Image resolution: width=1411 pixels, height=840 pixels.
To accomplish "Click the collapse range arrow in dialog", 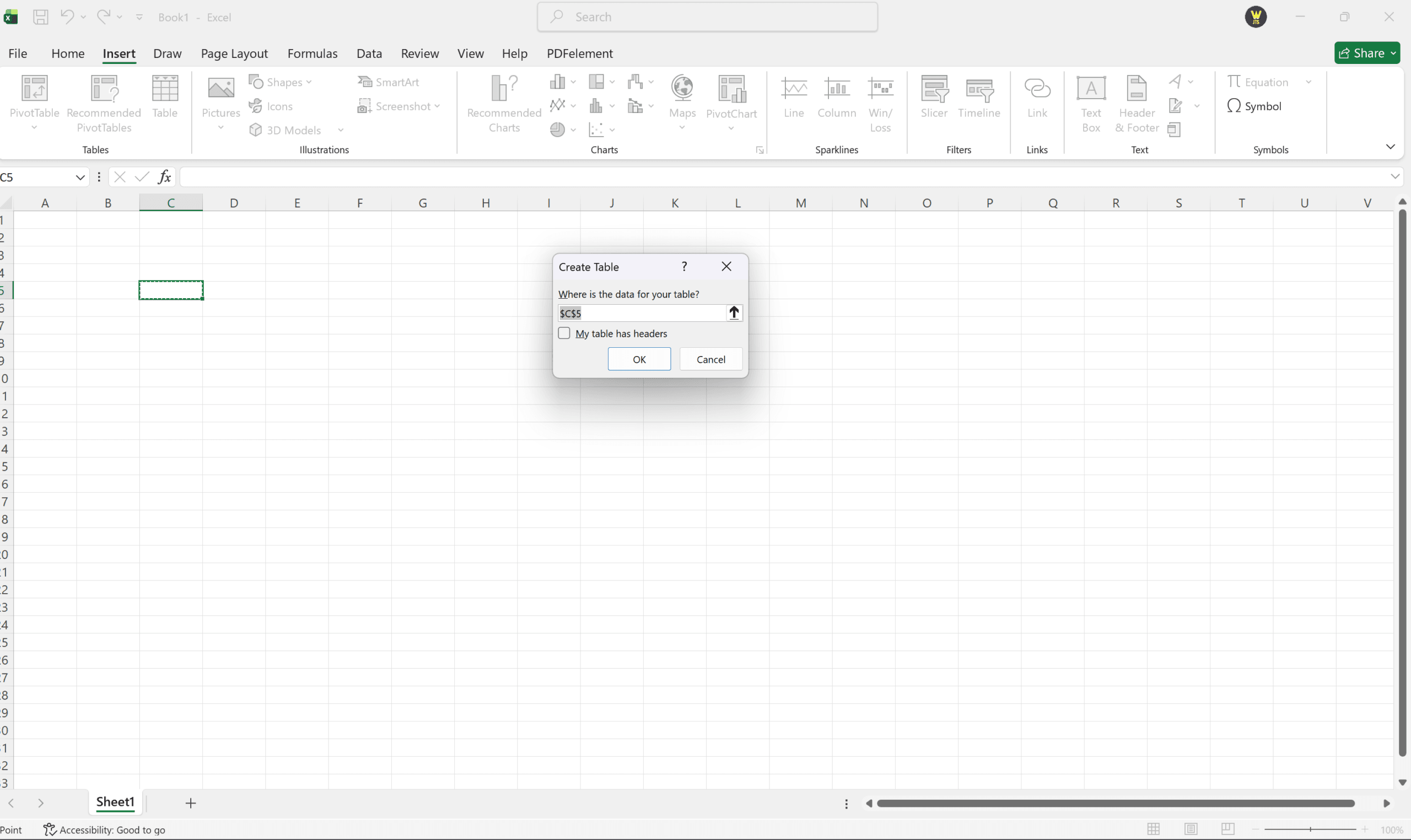I will (x=734, y=313).
